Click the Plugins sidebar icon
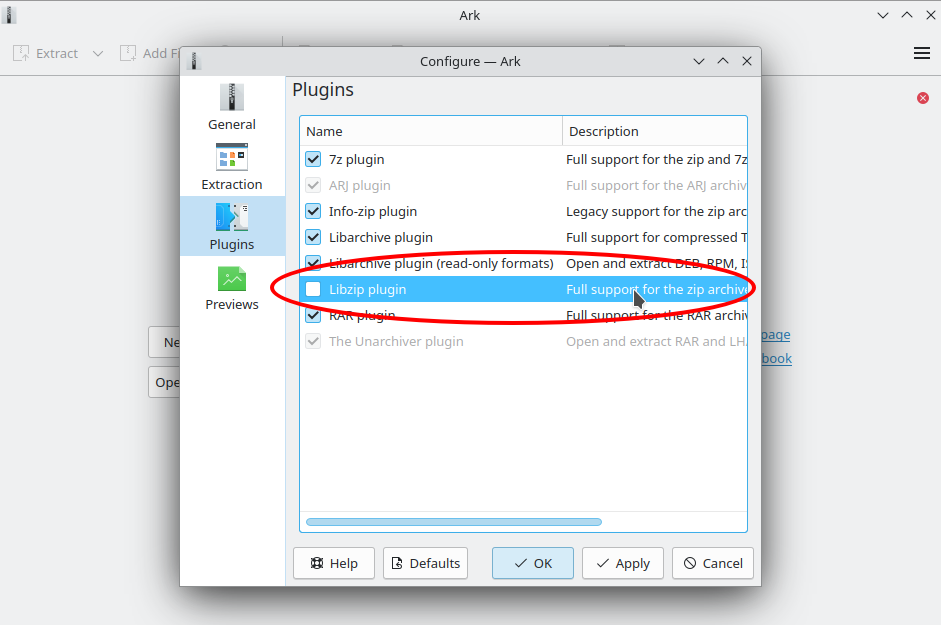 (232, 217)
